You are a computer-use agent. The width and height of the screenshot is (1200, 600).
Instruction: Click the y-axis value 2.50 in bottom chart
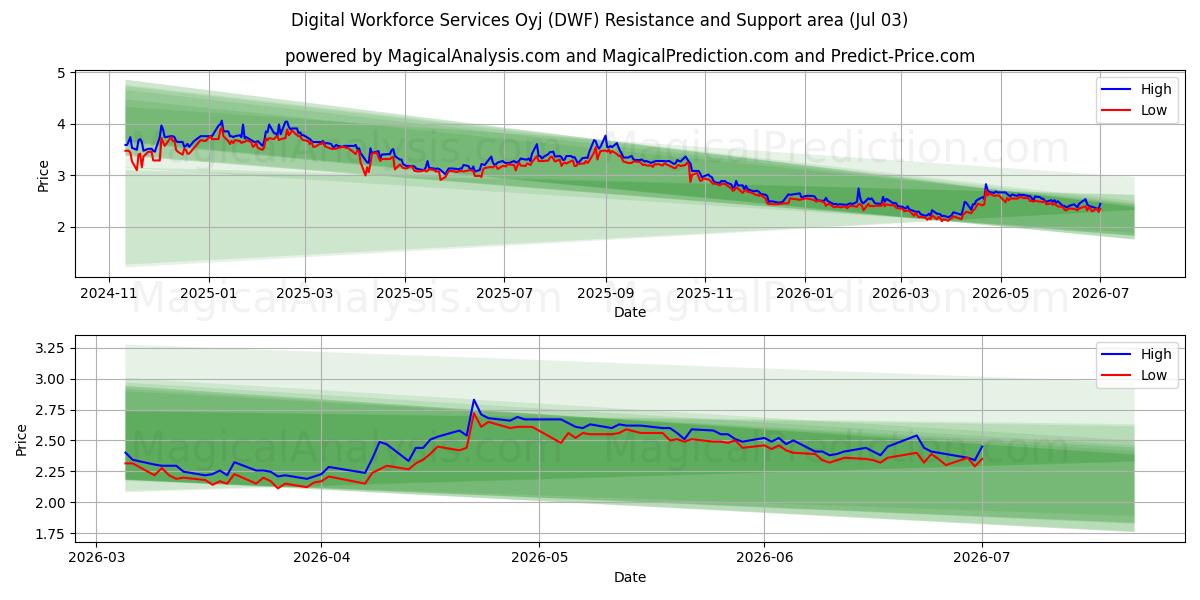tap(51, 441)
